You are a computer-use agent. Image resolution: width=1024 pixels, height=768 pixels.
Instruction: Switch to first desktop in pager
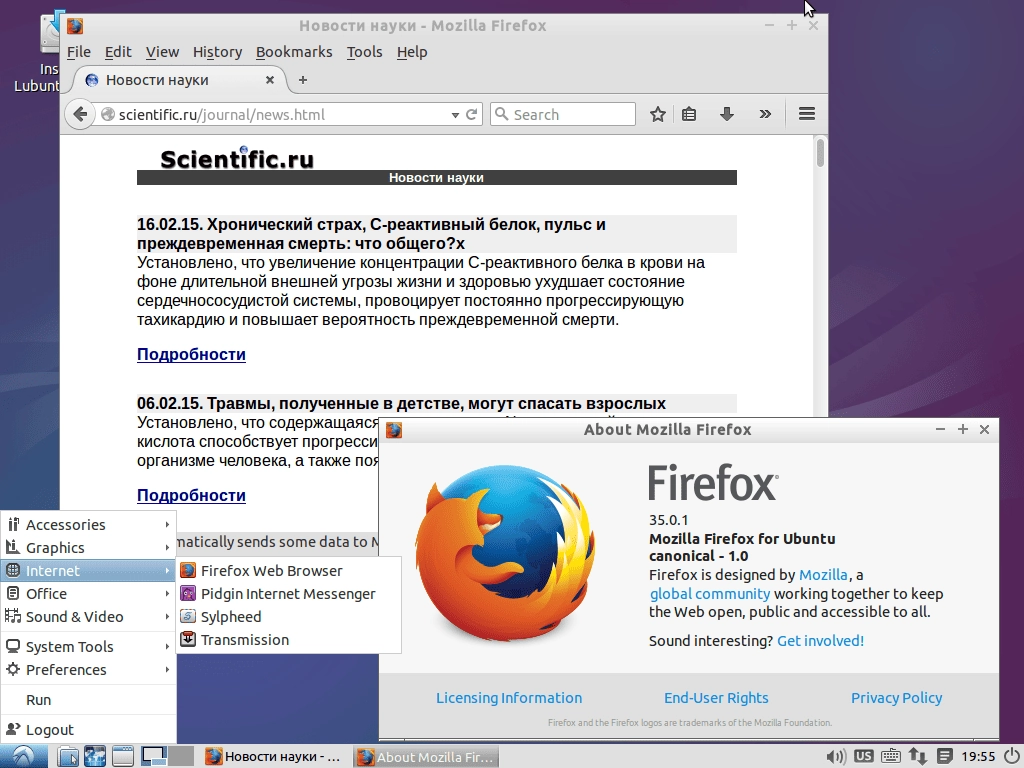[154, 756]
